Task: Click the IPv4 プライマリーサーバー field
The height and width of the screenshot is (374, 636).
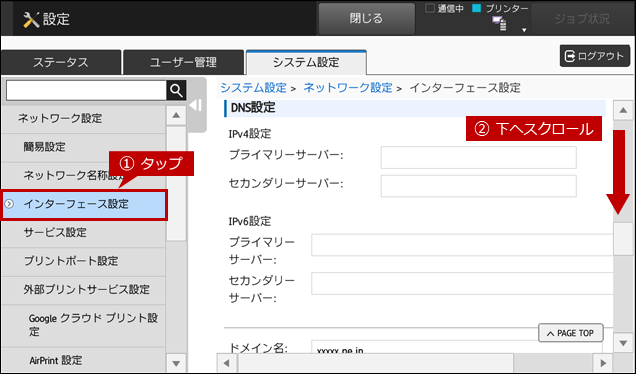Action: (478, 157)
